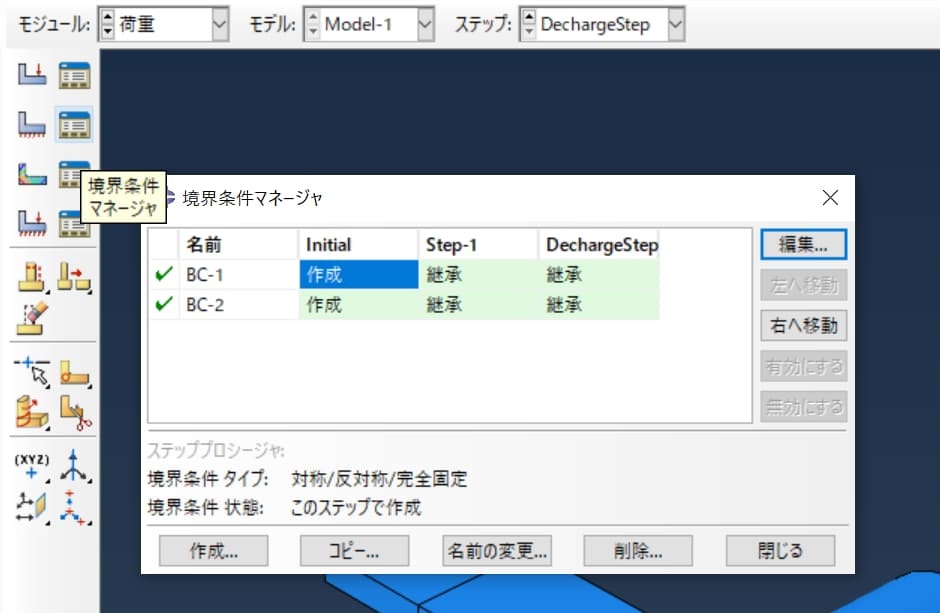Image resolution: width=940 pixels, height=613 pixels.
Task: Click the 名前の変更... button
Action: click(497, 550)
